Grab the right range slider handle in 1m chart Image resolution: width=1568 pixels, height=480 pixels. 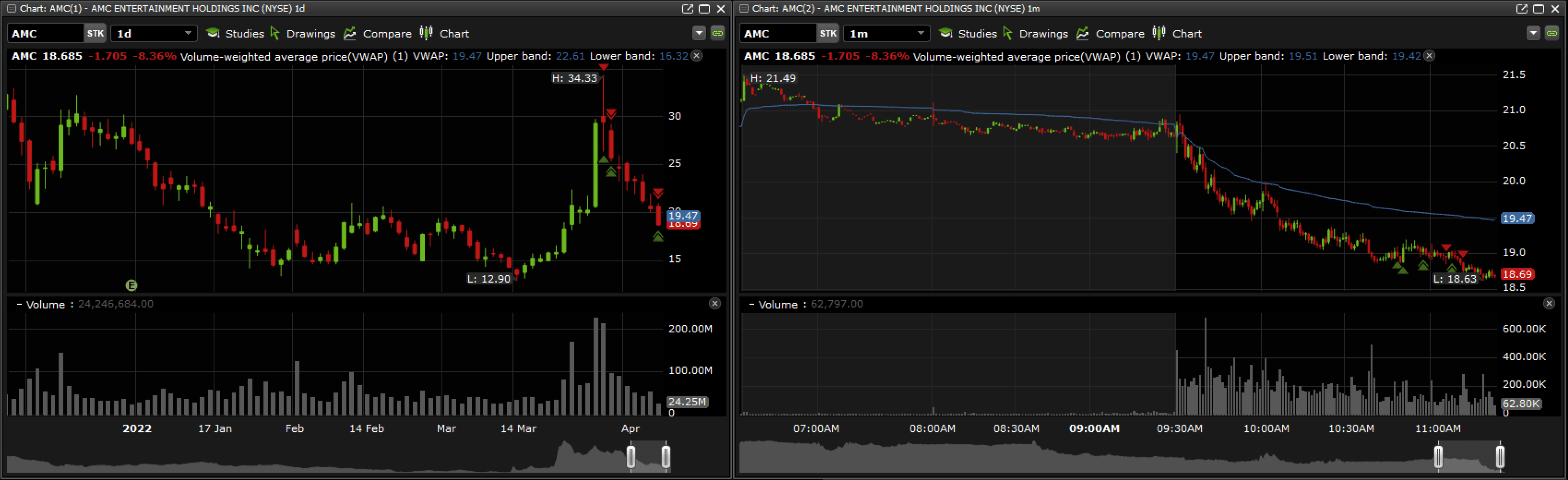click(x=1500, y=457)
